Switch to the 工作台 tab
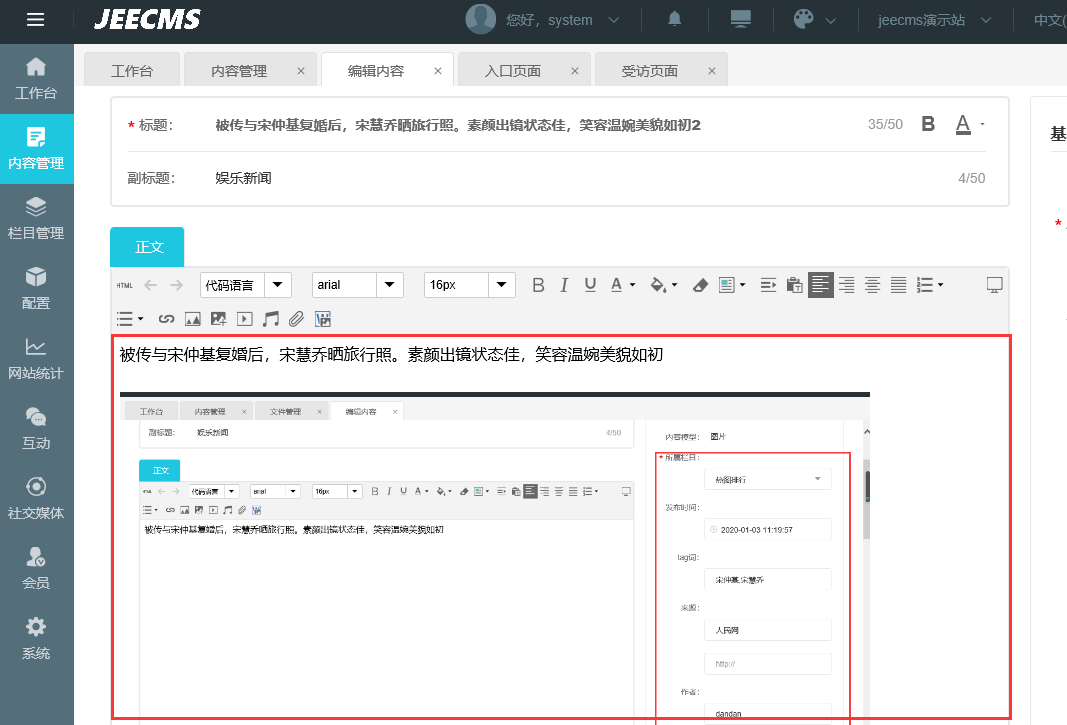 (131, 71)
